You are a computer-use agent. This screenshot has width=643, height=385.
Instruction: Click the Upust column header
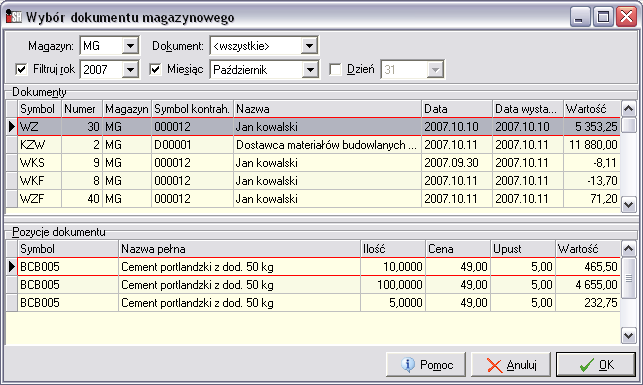tap(523, 249)
